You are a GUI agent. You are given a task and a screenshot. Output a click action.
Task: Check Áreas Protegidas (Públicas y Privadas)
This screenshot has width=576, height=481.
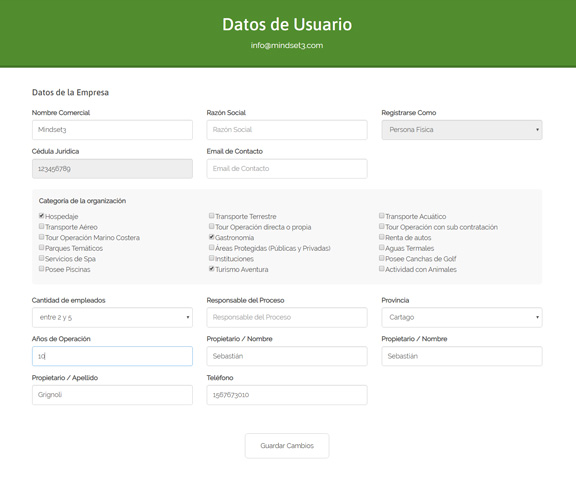pos(212,247)
